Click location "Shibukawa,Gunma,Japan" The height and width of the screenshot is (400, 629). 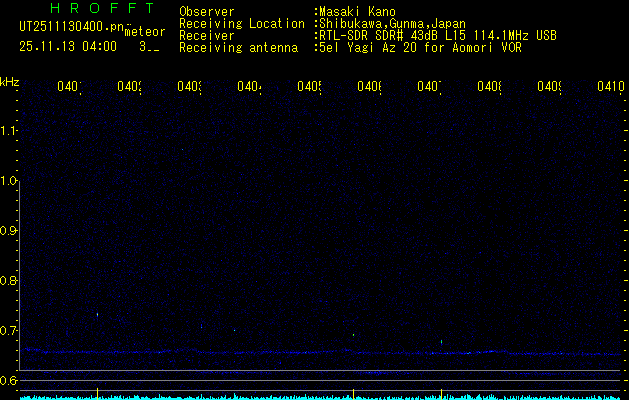(390, 24)
